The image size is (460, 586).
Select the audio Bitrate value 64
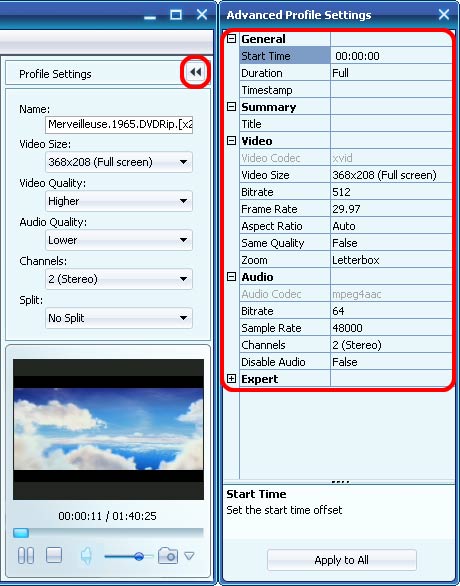(x=391, y=311)
